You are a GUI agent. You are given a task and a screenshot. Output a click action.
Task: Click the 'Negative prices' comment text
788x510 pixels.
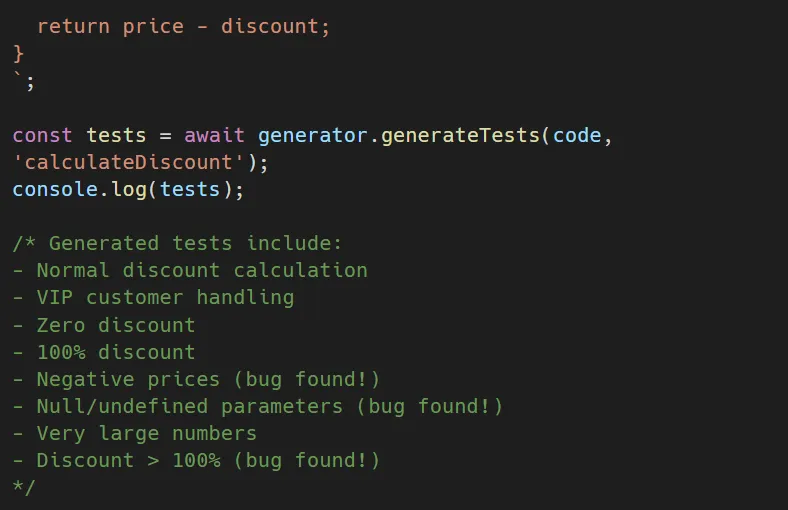128,379
